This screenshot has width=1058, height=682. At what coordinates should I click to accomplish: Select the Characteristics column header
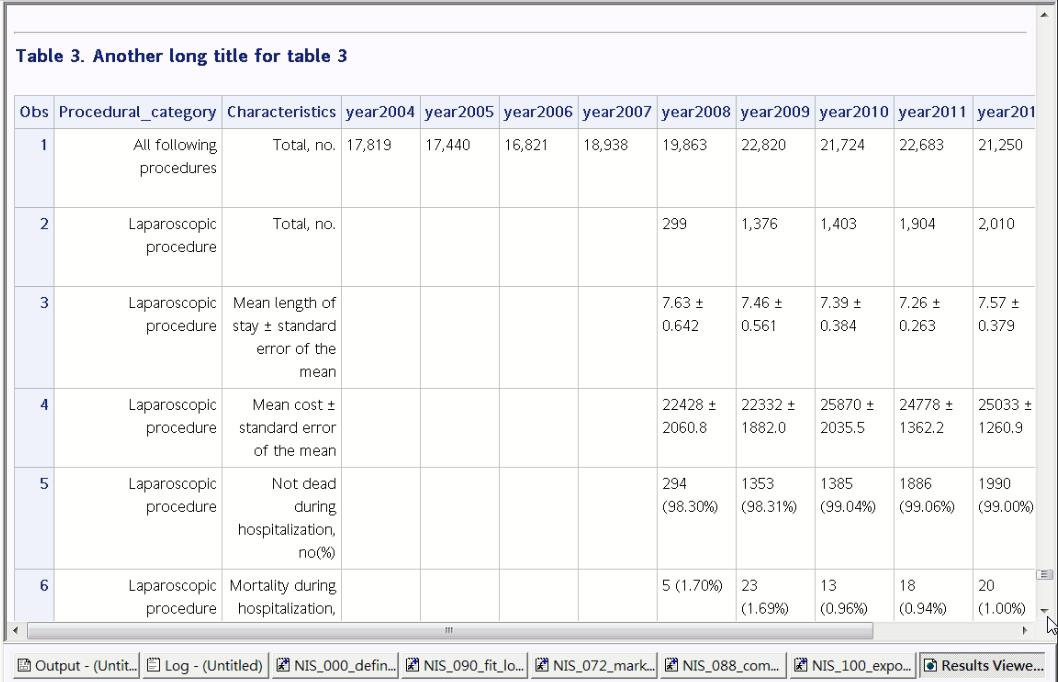[x=281, y=112]
